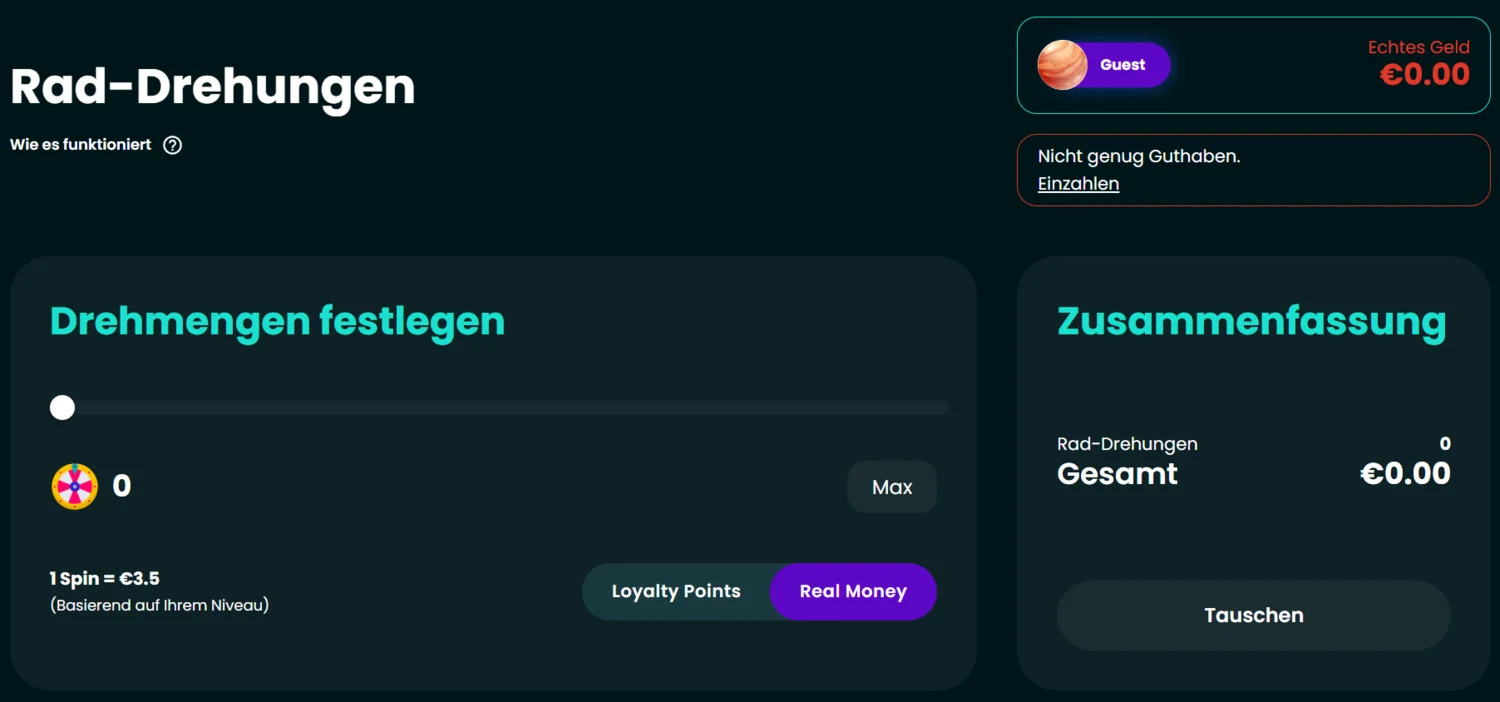Image resolution: width=1500 pixels, height=702 pixels.
Task: Click the Echtes Geld €0.00 balance
Action: click(1420, 63)
